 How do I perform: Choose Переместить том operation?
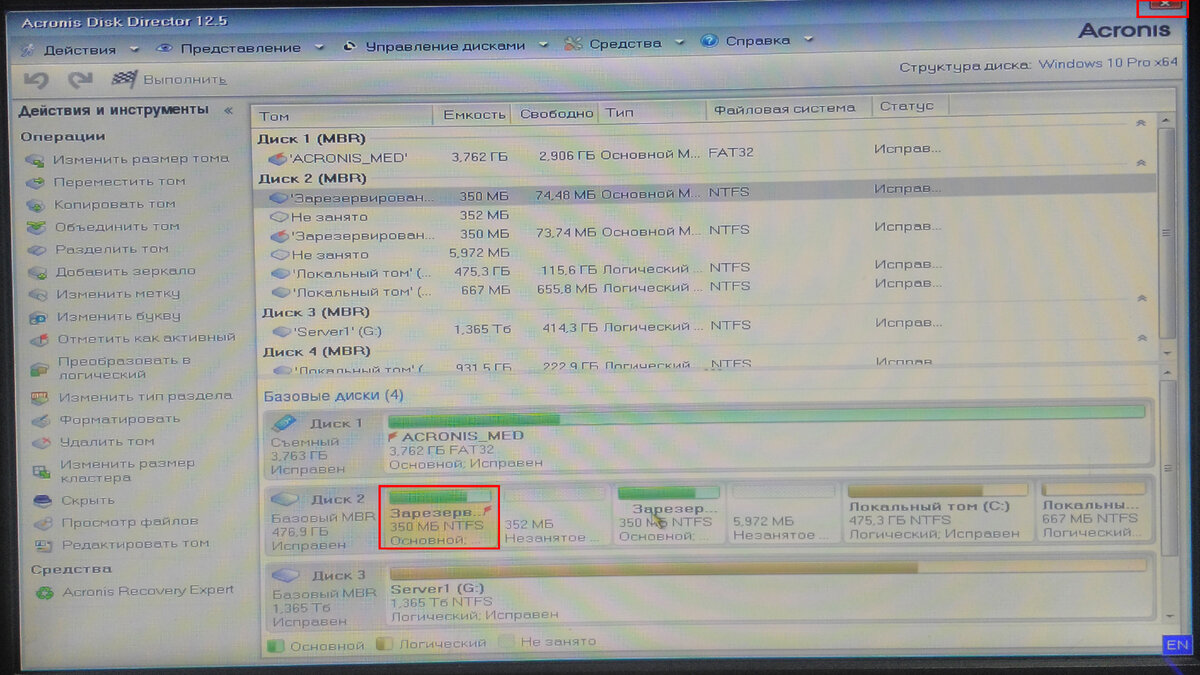[x=106, y=181]
